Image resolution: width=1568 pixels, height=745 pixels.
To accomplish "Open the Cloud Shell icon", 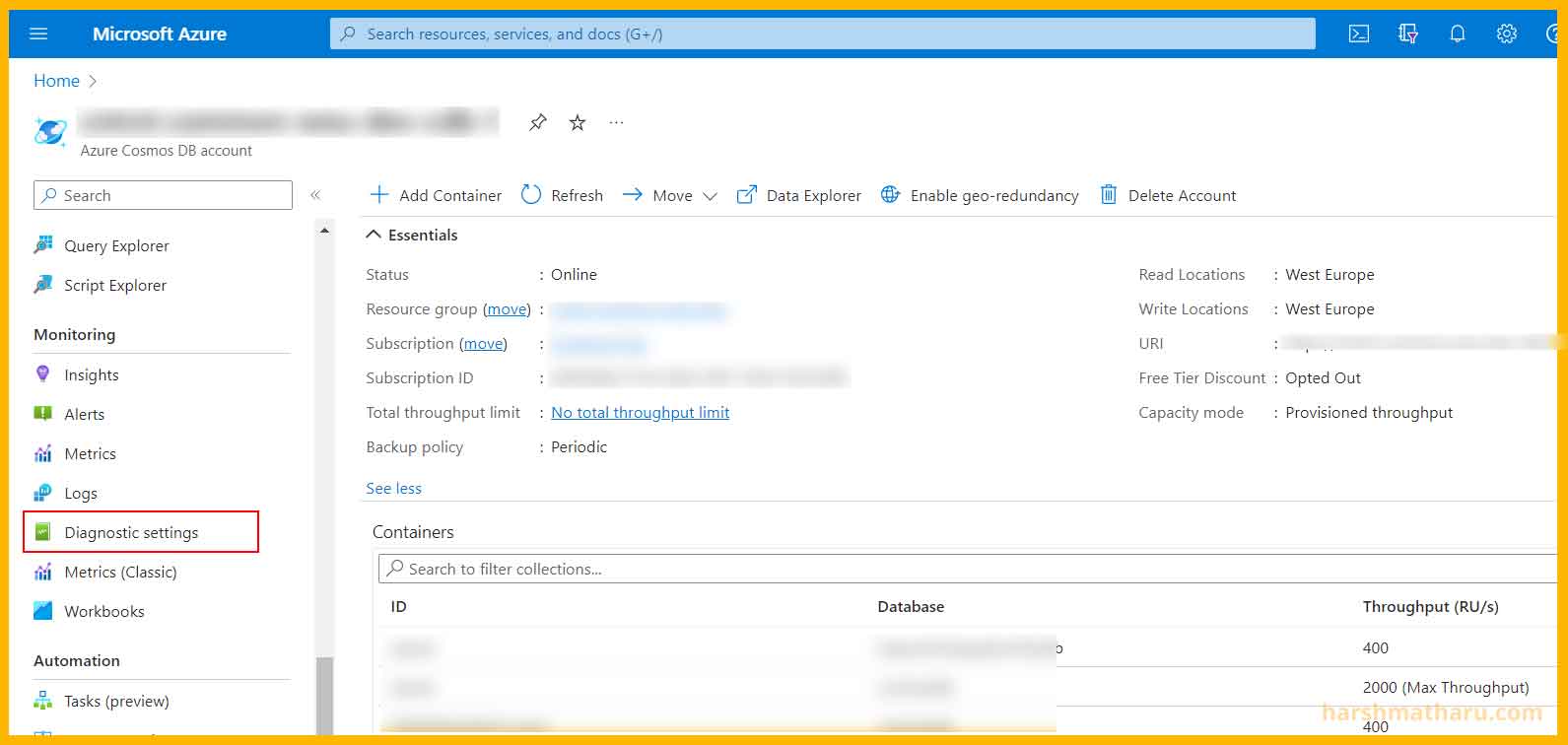I will click(1359, 34).
